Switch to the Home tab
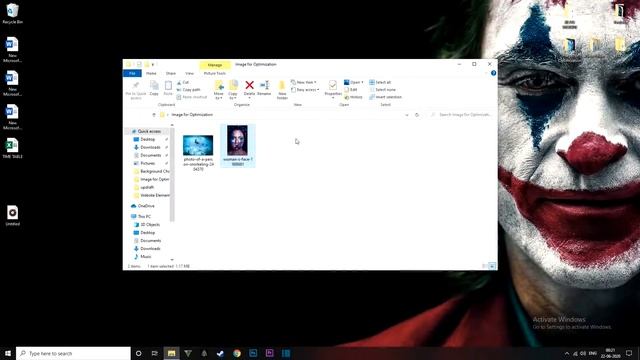Viewport: 640px width, 360px height. [x=151, y=73]
